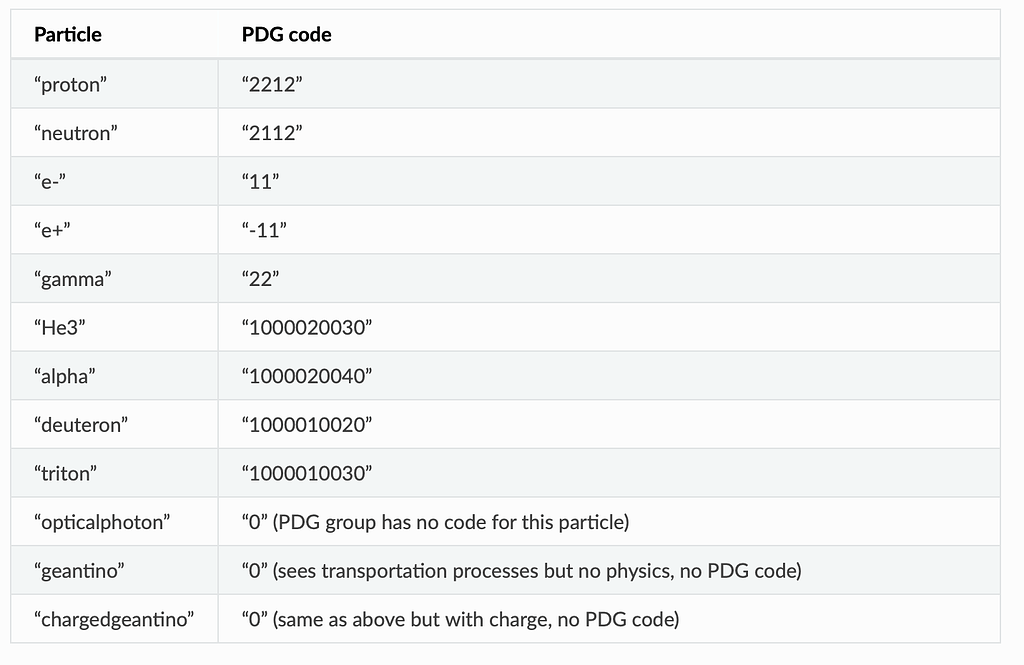Click the "PDG code" column header
The height and width of the screenshot is (665, 1024).
click(287, 35)
